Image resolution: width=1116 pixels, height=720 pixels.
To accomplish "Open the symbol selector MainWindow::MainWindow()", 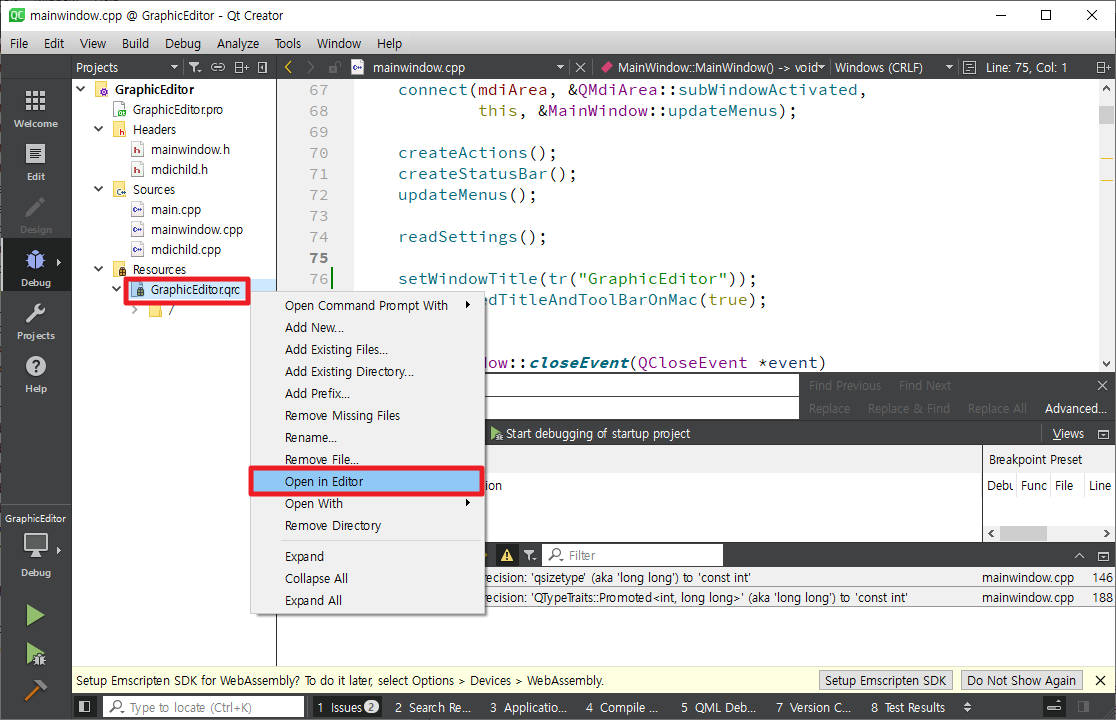I will coord(713,68).
